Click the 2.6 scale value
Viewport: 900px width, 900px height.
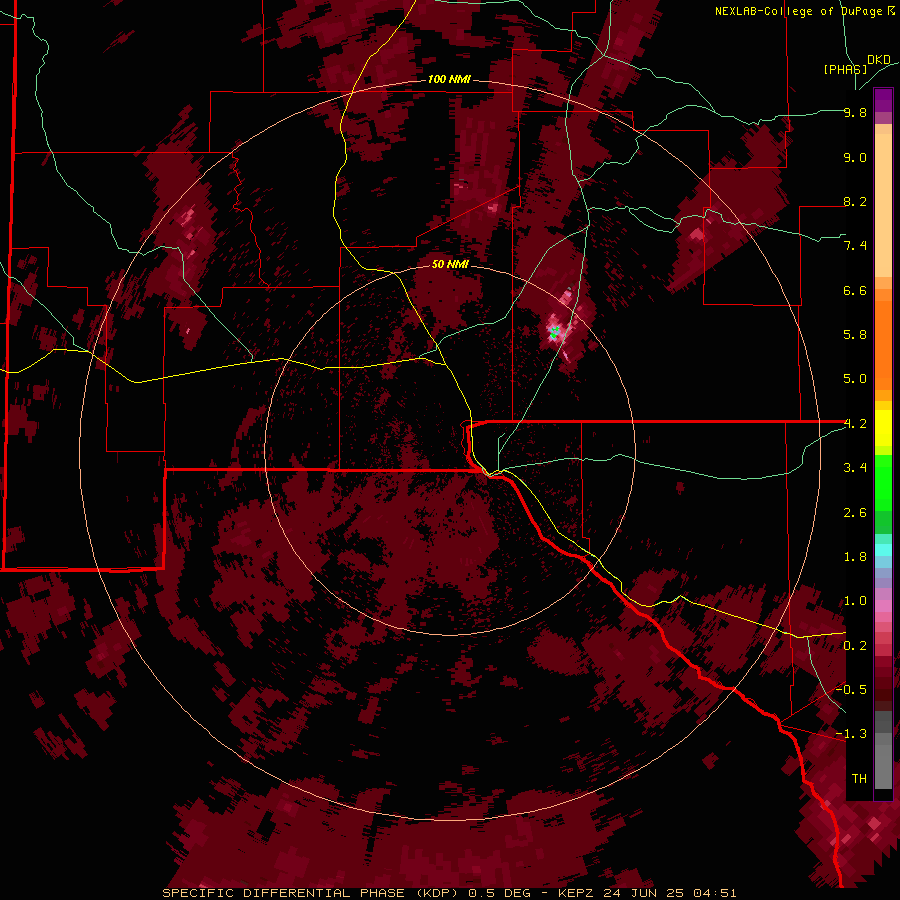(x=855, y=513)
